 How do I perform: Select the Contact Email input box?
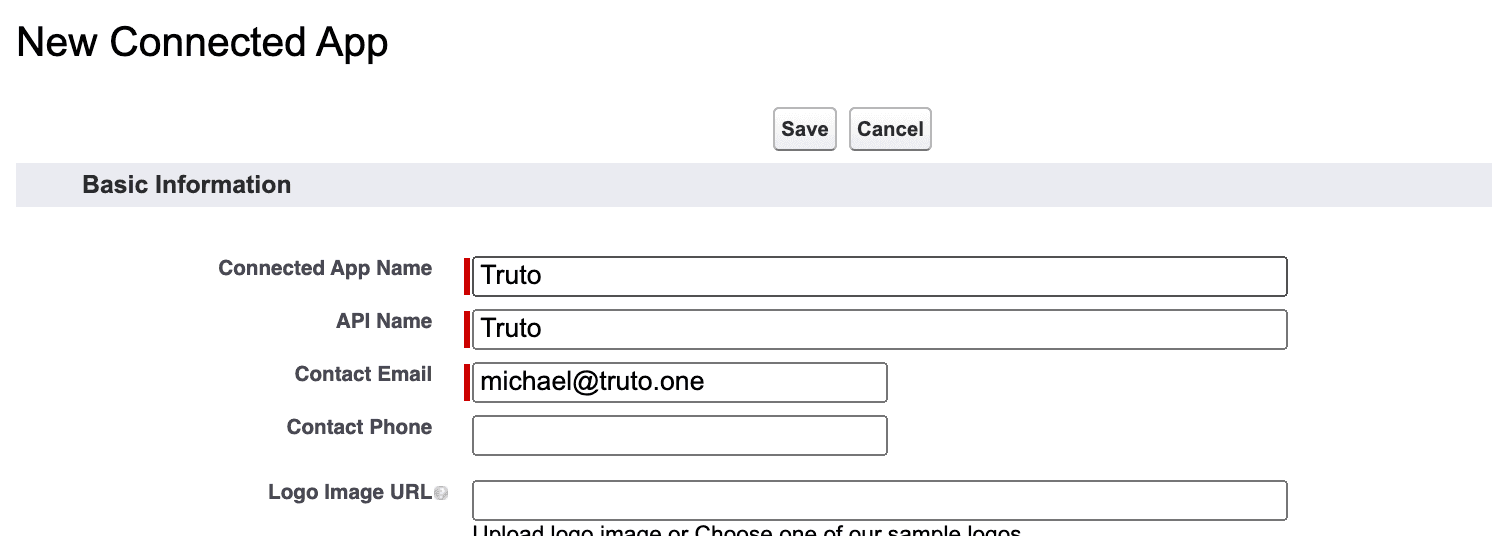pyautogui.click(x=679, y=382)
